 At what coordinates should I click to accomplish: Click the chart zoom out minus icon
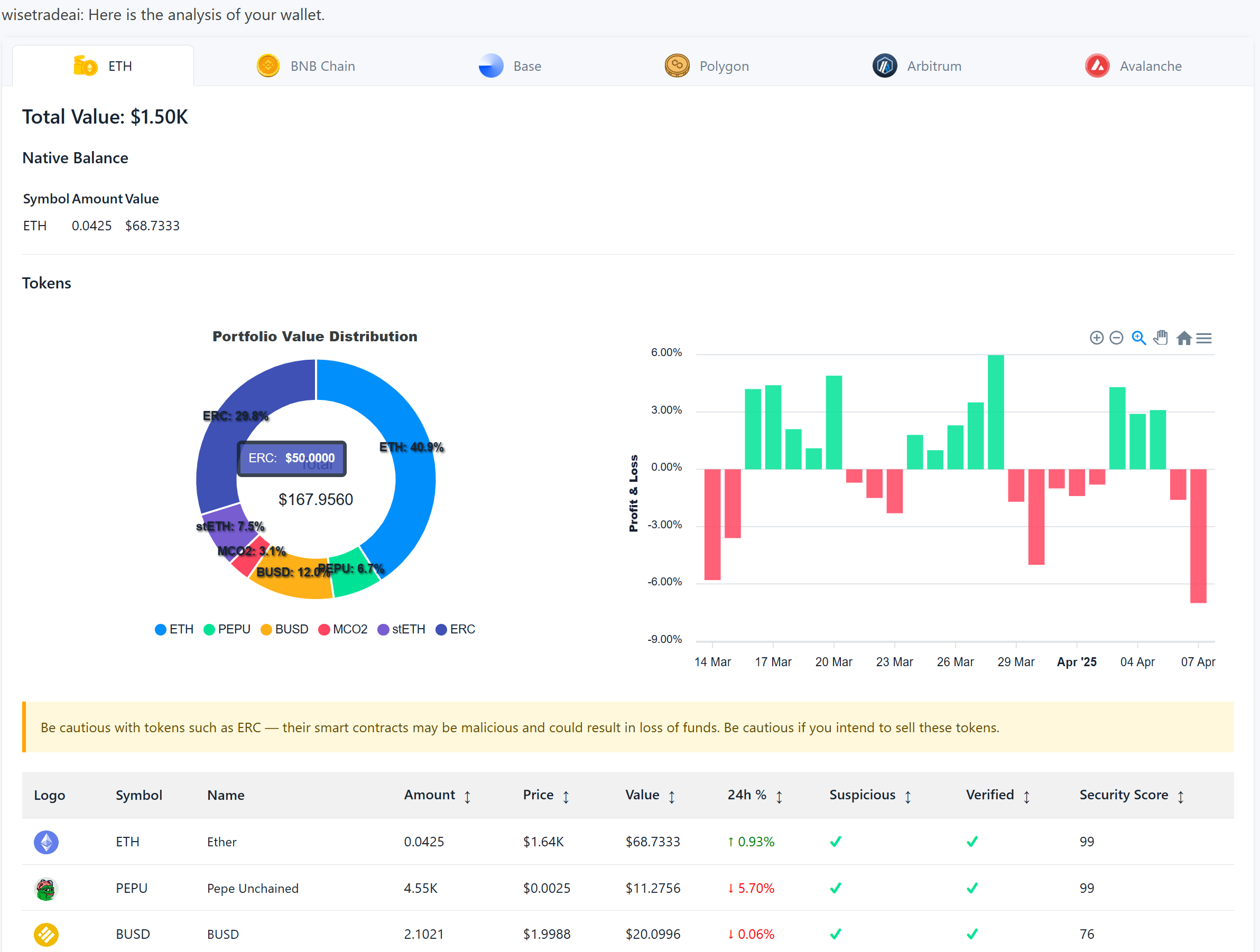[1116, 338]
